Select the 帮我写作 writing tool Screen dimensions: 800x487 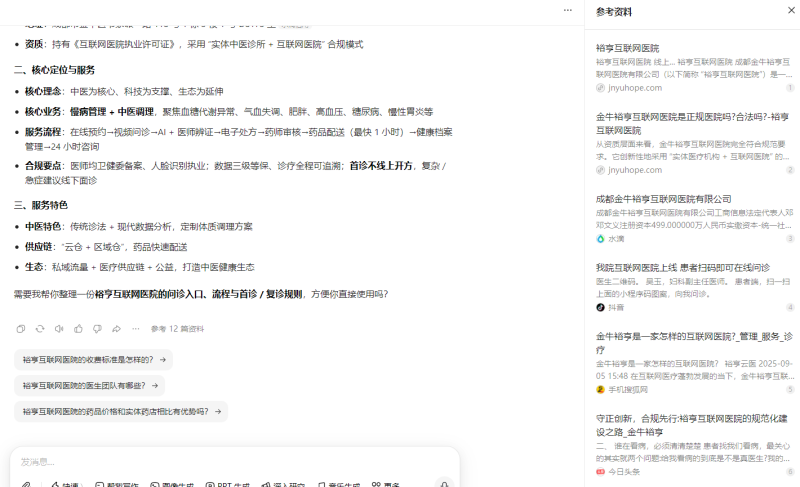coord(117,484)
